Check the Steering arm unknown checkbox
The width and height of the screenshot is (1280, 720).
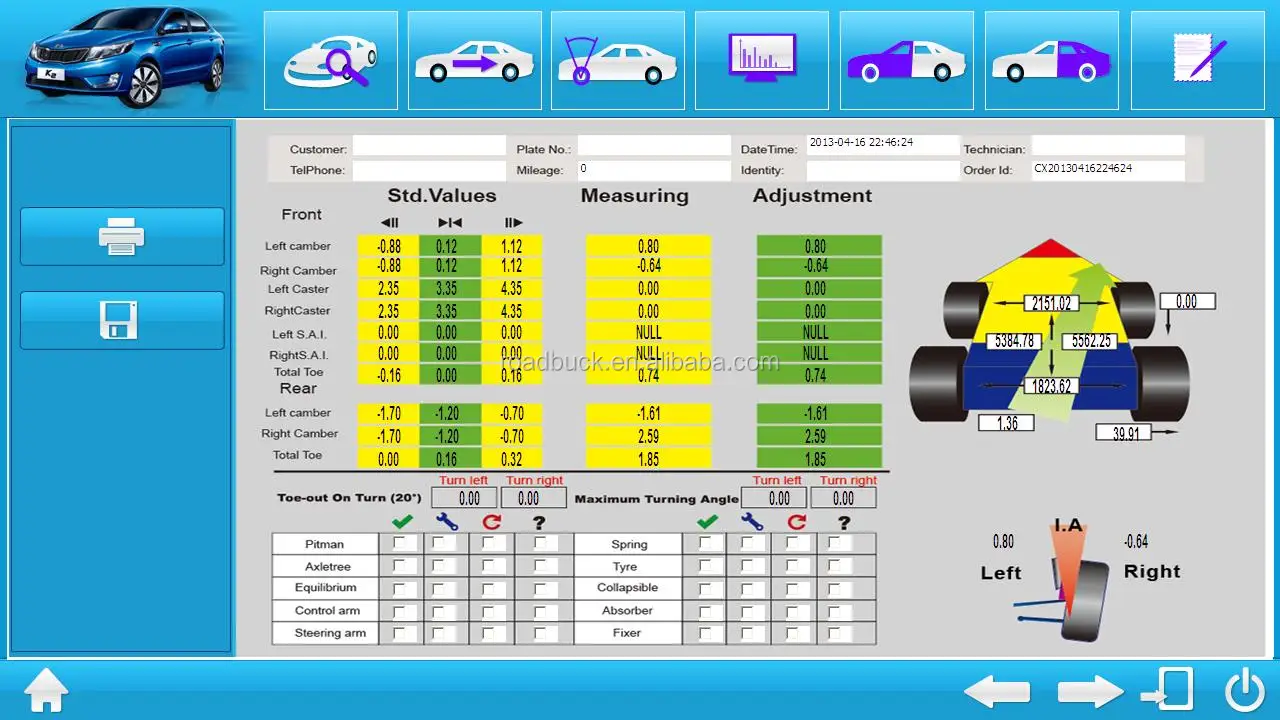tap(541, 633)
